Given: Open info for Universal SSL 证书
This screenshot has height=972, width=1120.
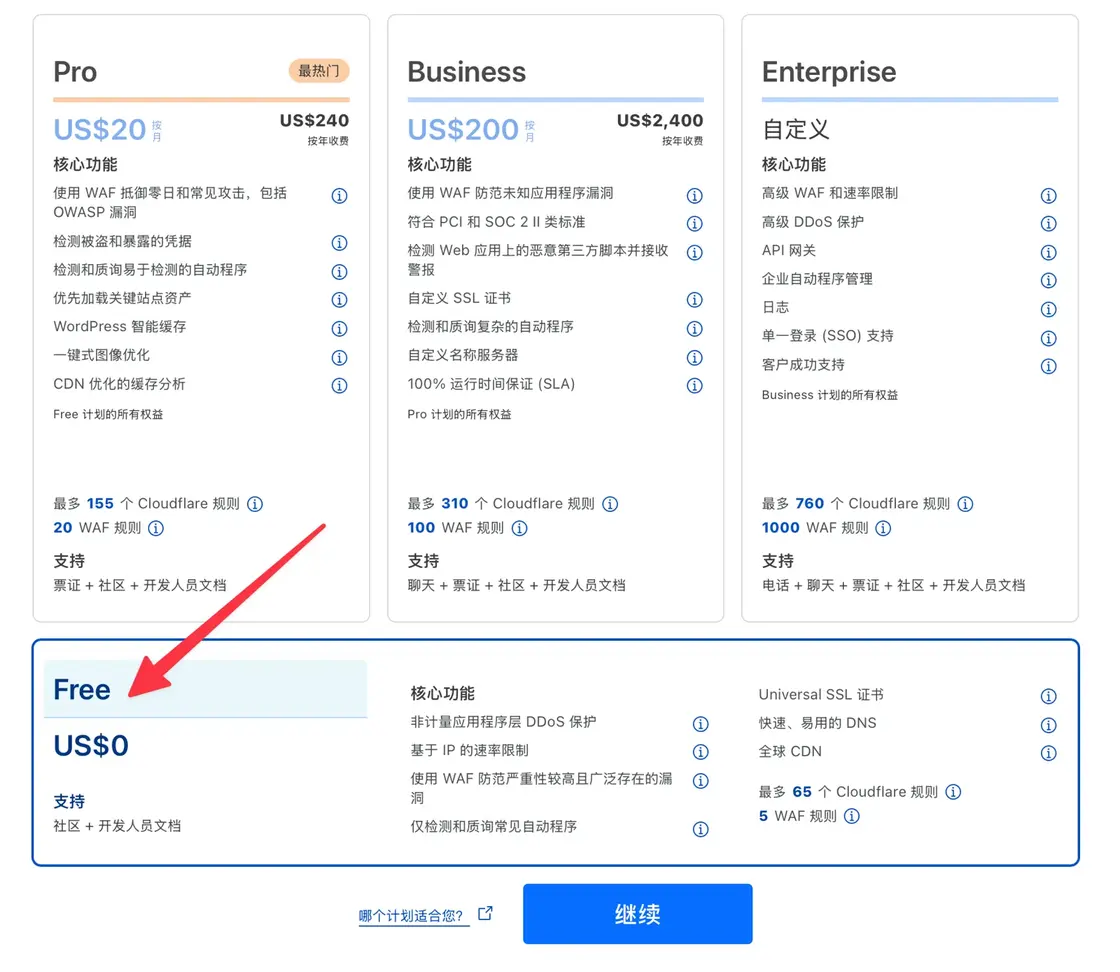Looking at the screenshot, I should [x=1049, y=696].
